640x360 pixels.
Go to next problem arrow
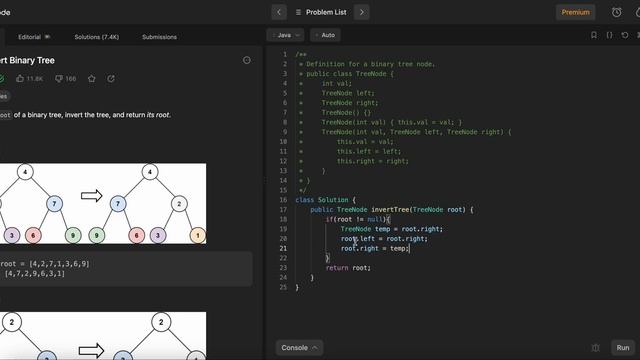point(362,12)
